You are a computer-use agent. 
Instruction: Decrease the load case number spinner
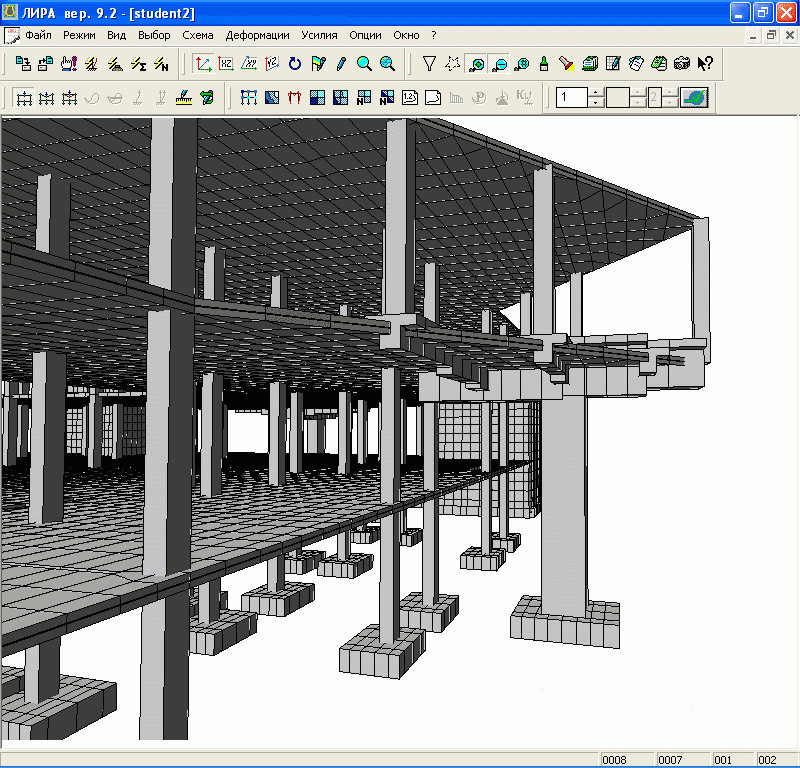pos(596,103)
